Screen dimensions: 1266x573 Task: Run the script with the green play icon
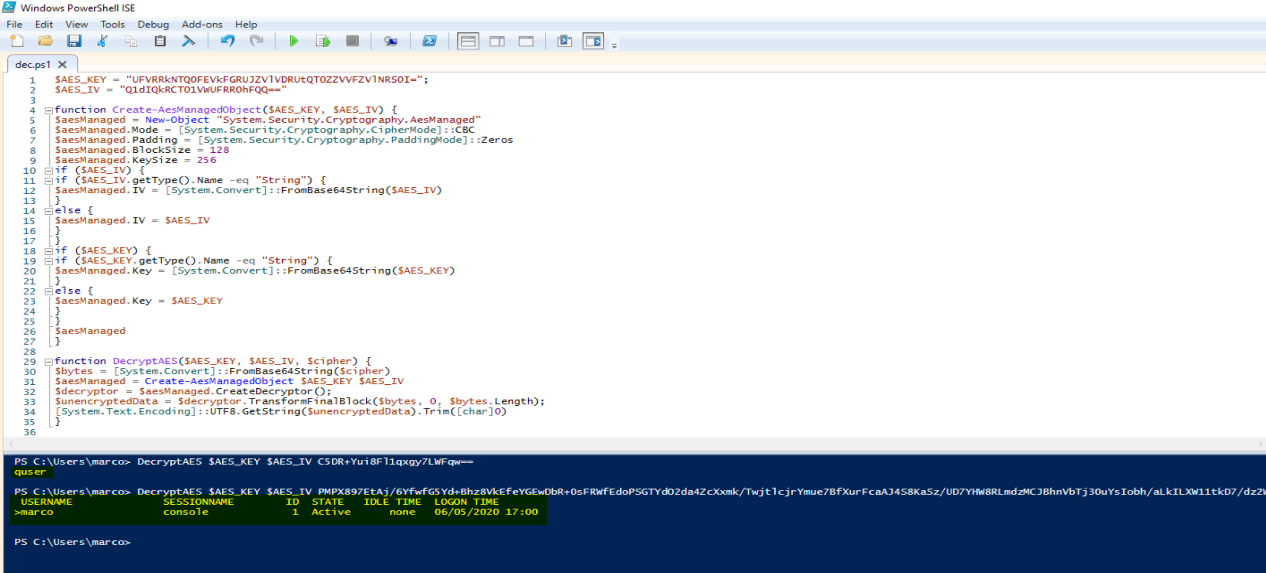coord(294,41)
